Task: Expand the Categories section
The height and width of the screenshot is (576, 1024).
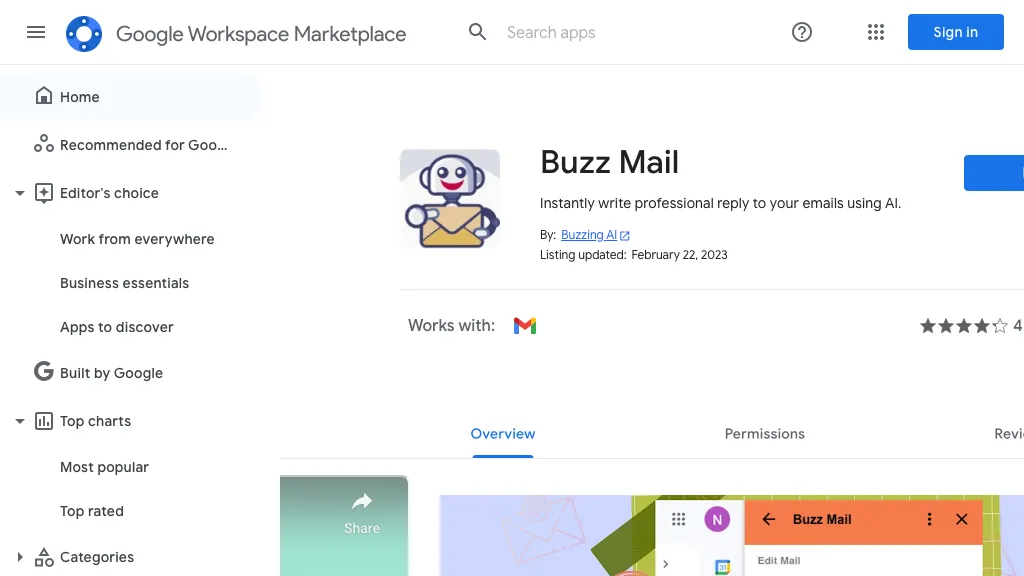Action: [19, 557]
